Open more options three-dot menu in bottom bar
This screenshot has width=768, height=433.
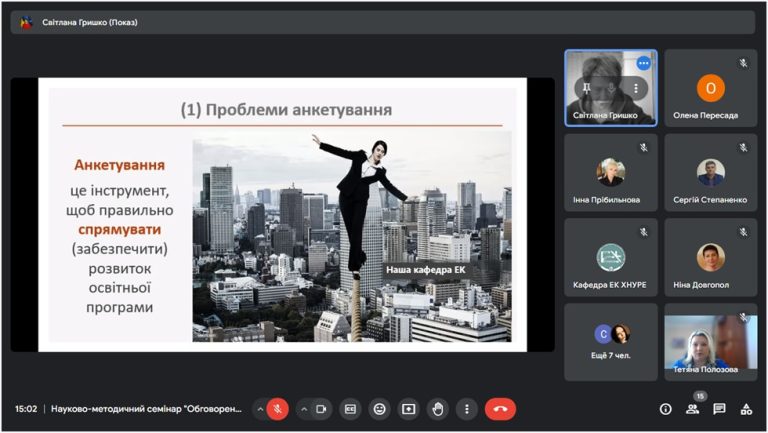point(467,409)
